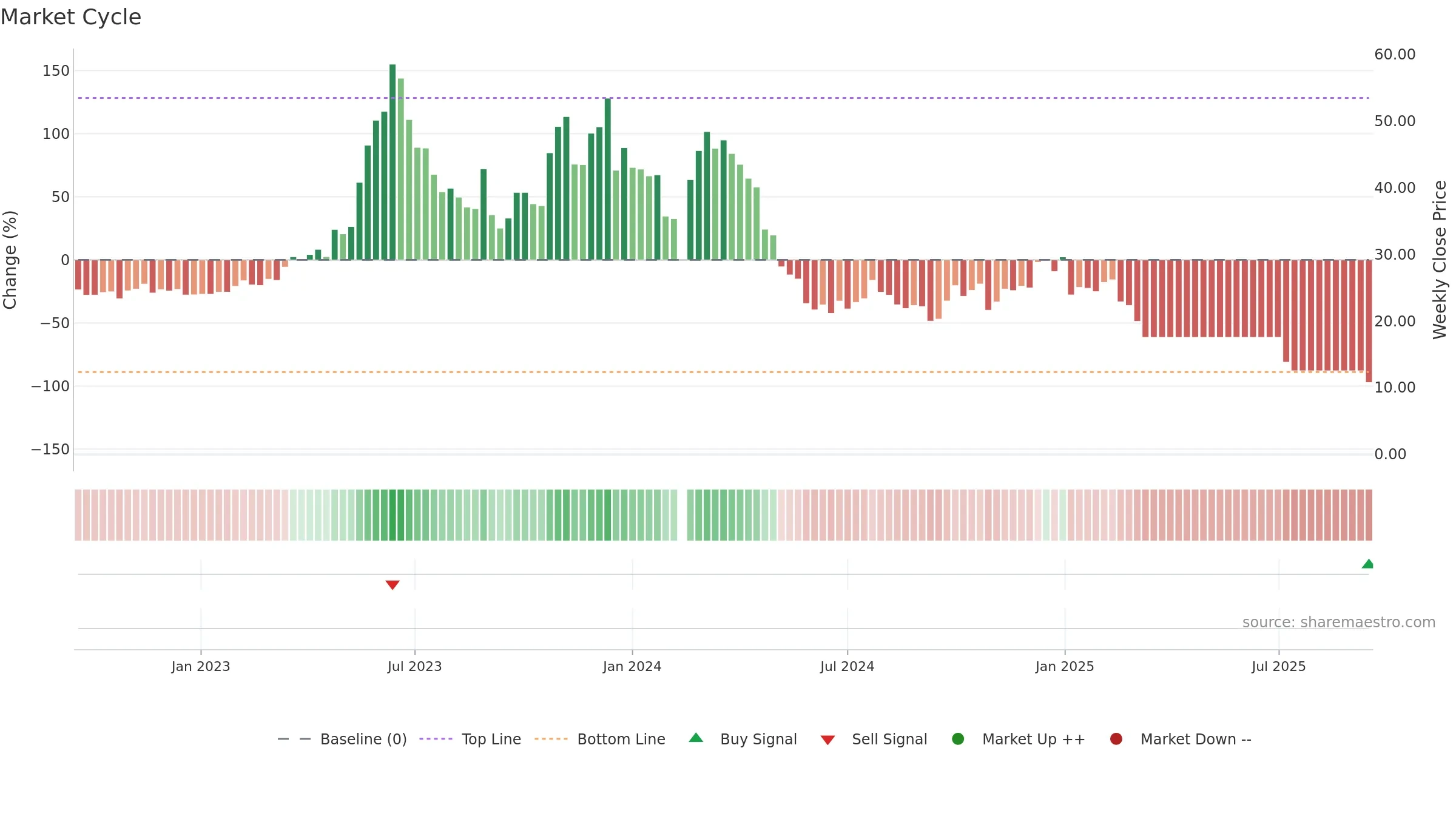Click the lowest red bar at chart's right end

click(x=1369, y=321)
